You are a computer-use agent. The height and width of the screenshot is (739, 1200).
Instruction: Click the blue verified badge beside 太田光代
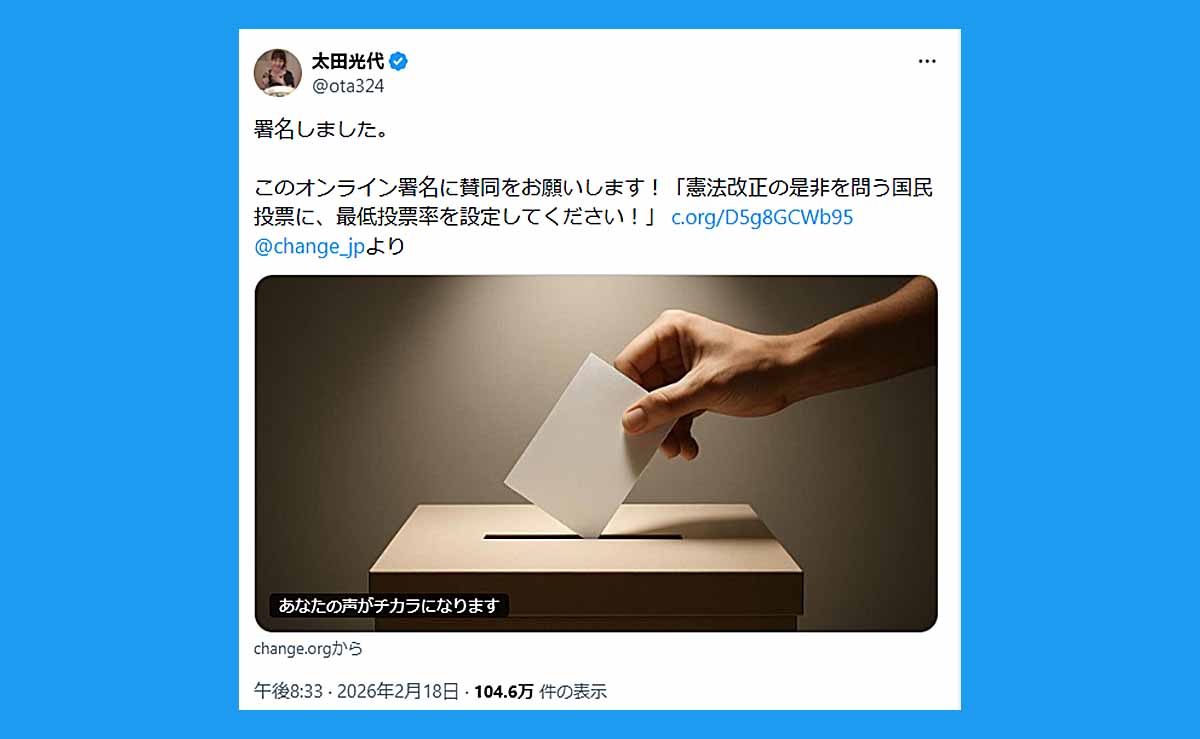pyautogui.click(x=398, y=62)
